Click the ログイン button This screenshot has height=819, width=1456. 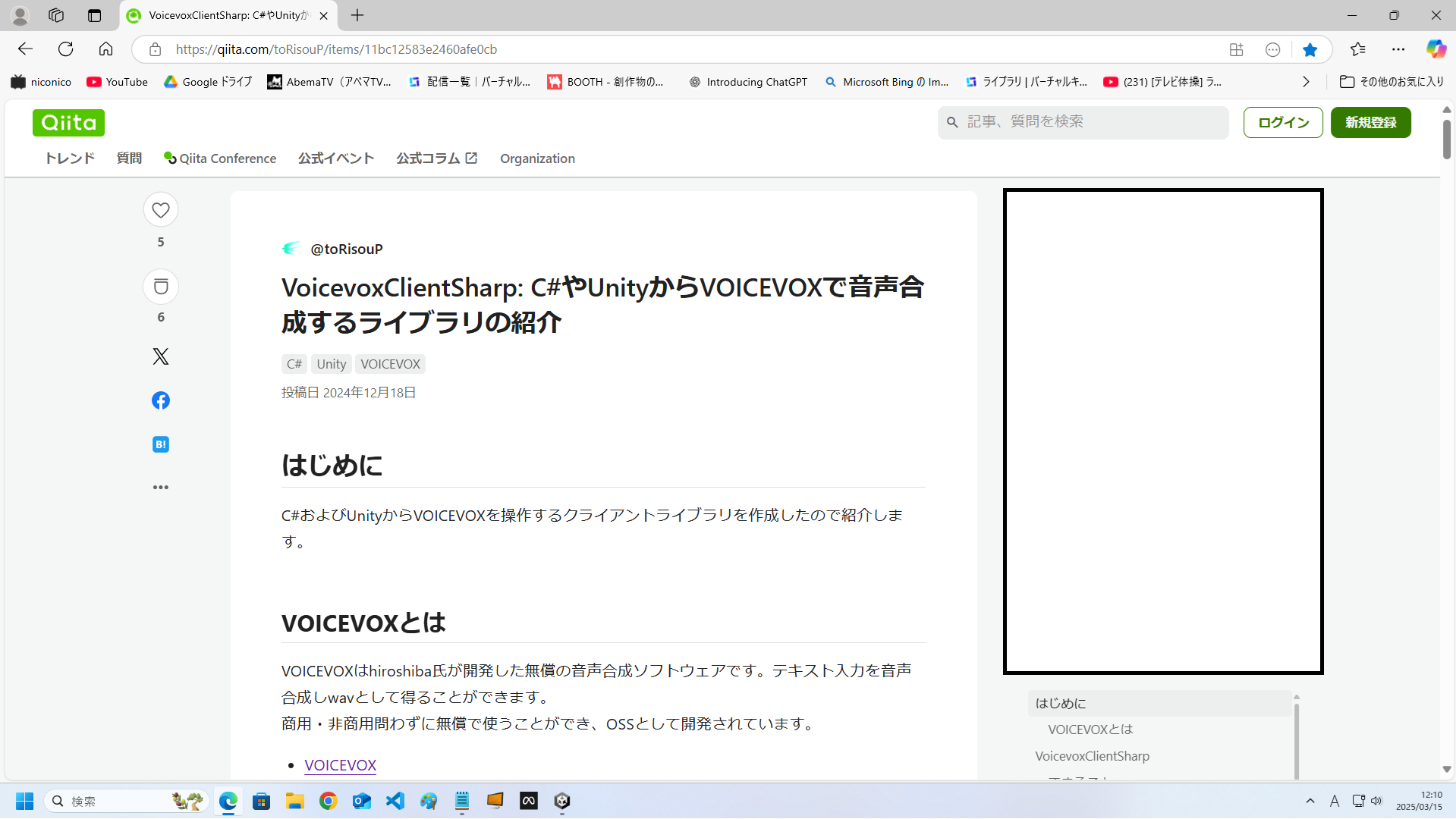tap(1283, 123)
